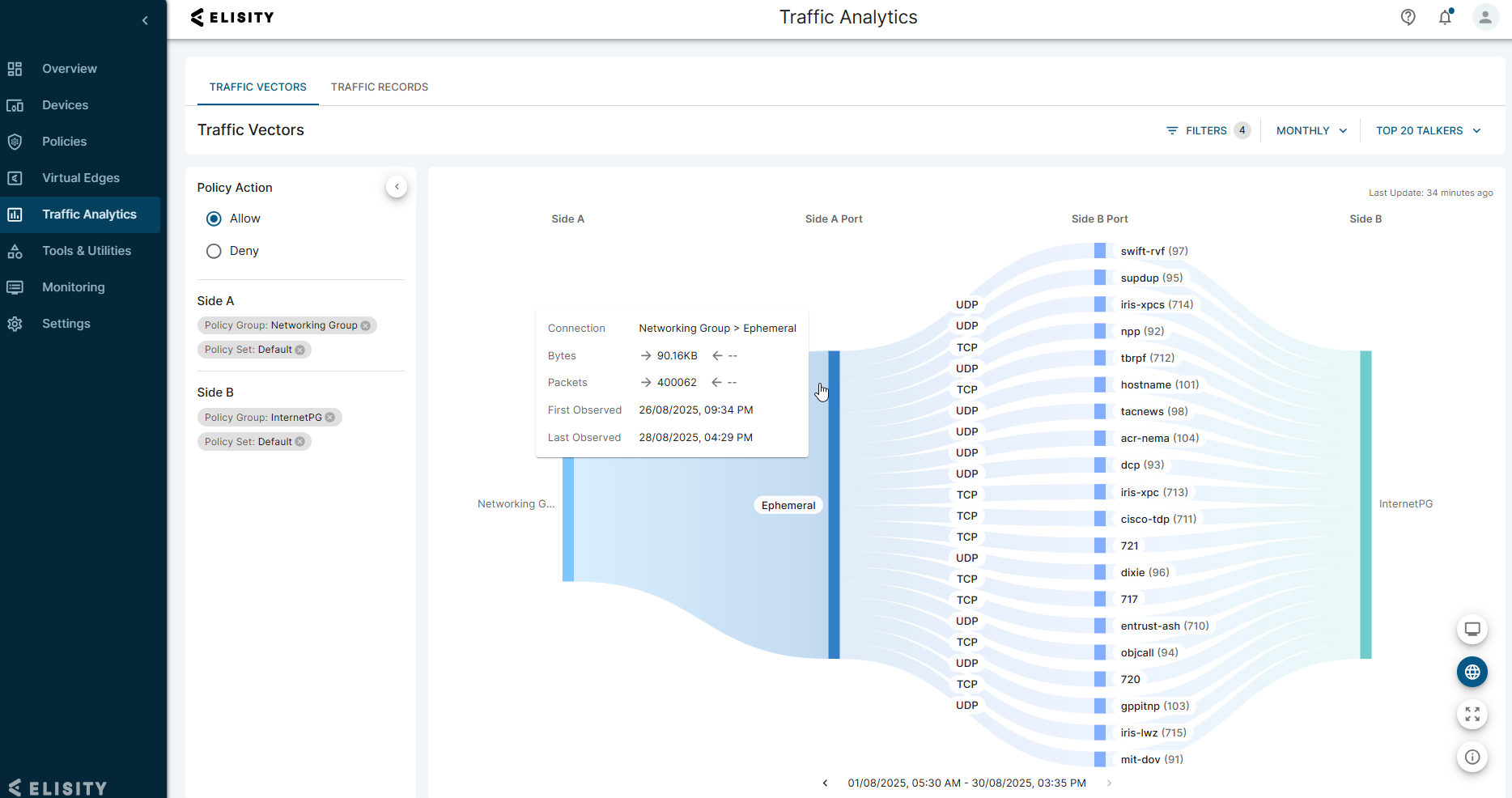Image resolution: width=1512 pixels, height=798 pixels.
Task: Go to Virtual Edges in sidebar
Action: click(x=80, y=178)
